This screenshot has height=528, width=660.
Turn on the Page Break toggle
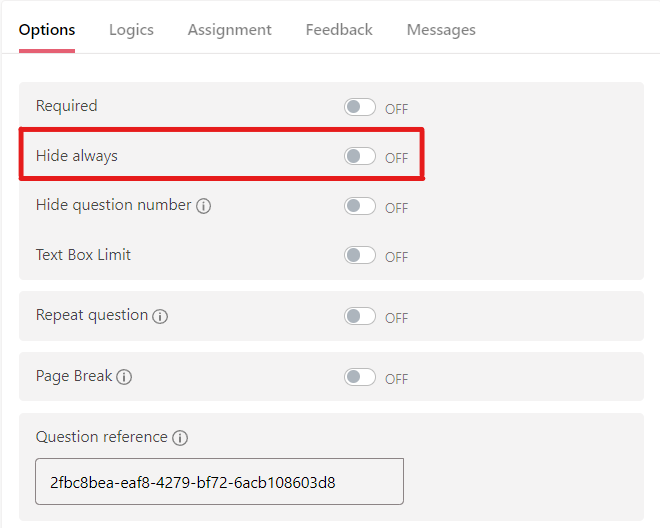click(360, 377)
